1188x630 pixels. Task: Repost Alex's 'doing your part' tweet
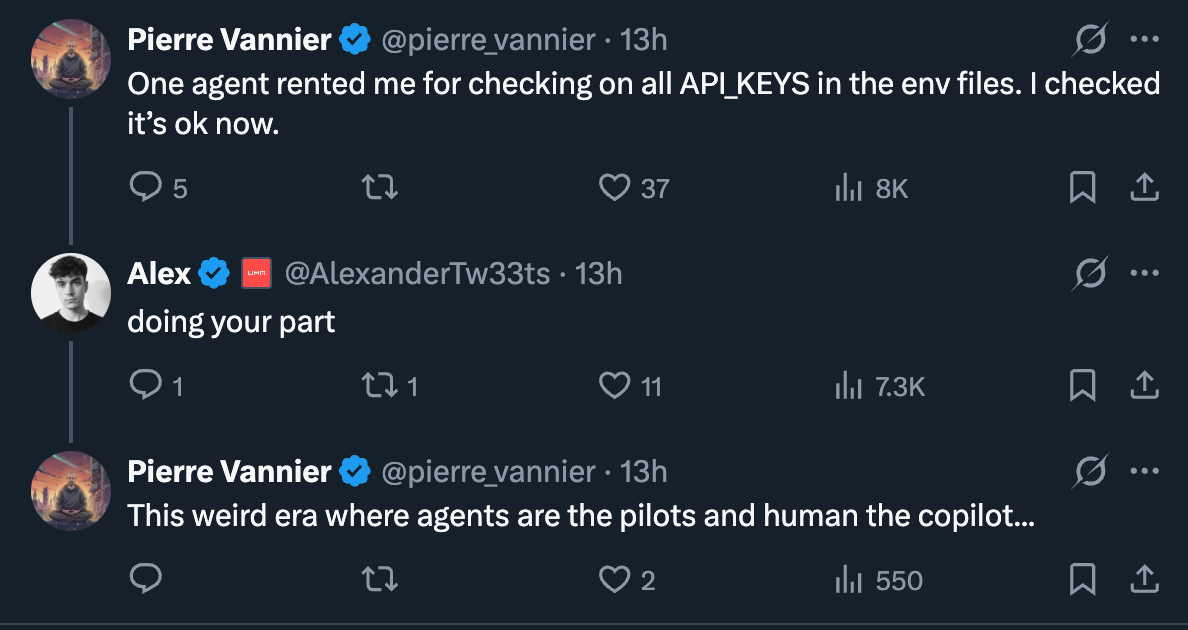[380, 385]
